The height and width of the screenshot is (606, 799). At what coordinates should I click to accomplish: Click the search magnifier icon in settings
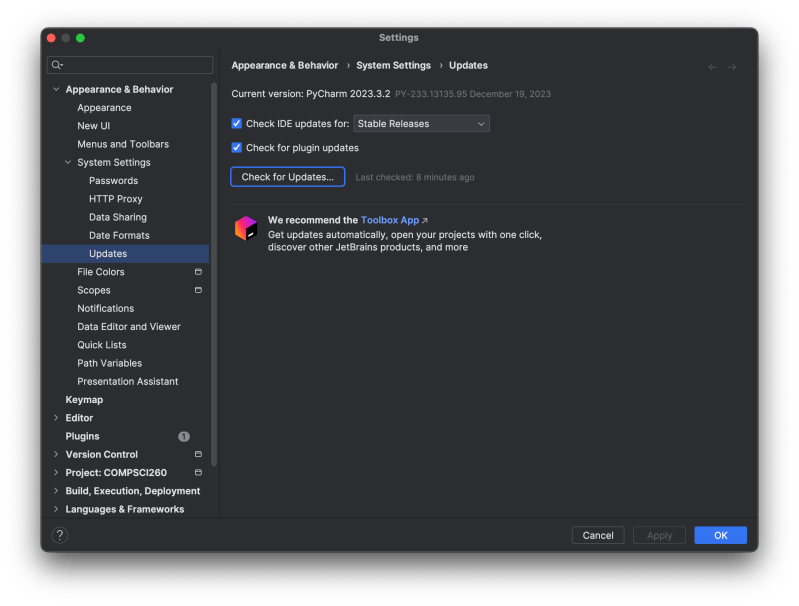coord(57,65)
